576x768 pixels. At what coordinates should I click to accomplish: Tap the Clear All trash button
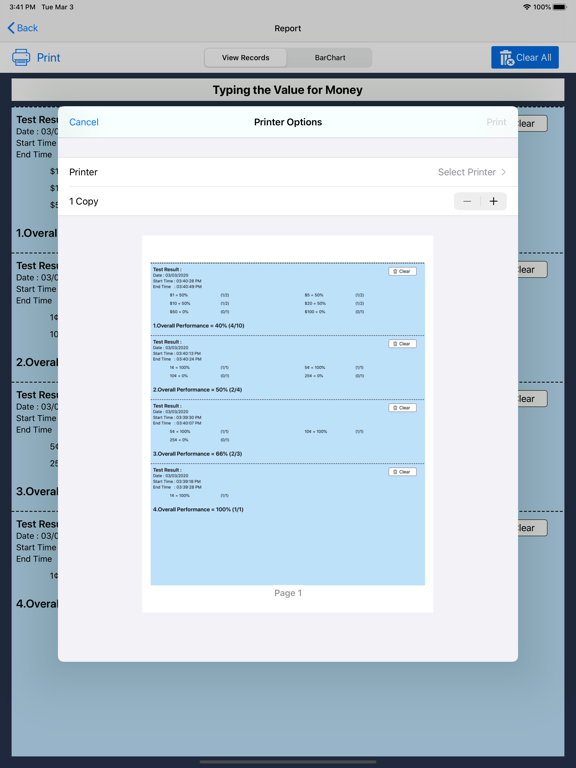click(x=525, y=58)
